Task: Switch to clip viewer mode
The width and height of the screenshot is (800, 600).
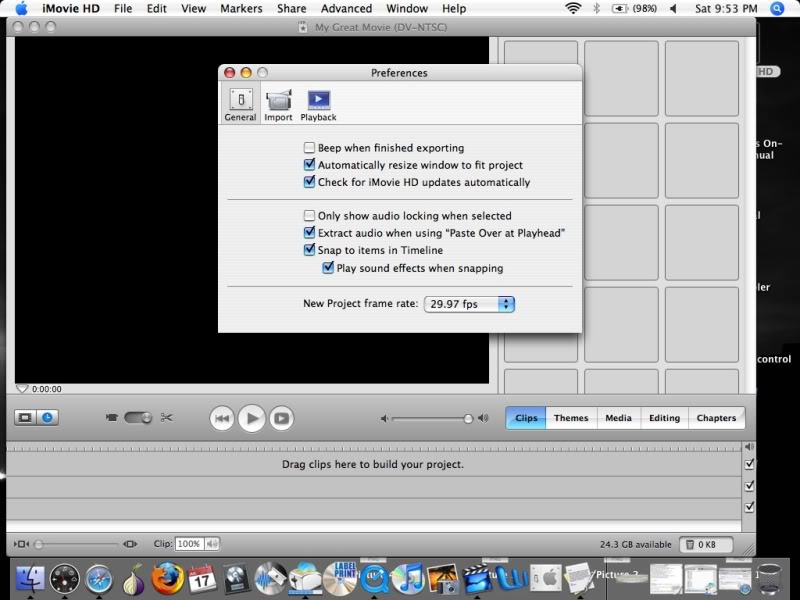Action: [x=25, y=418]
